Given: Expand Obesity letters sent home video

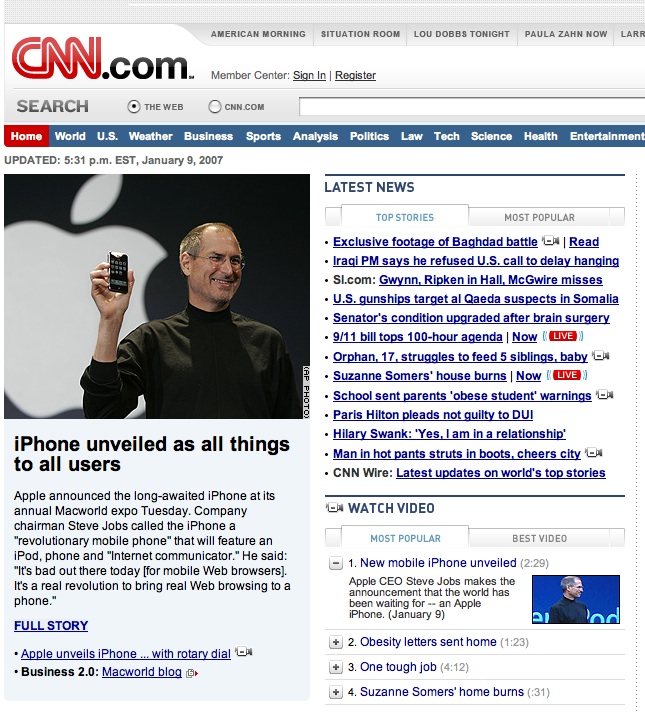Looking at the screenshot, I should (x=336, y=643).
